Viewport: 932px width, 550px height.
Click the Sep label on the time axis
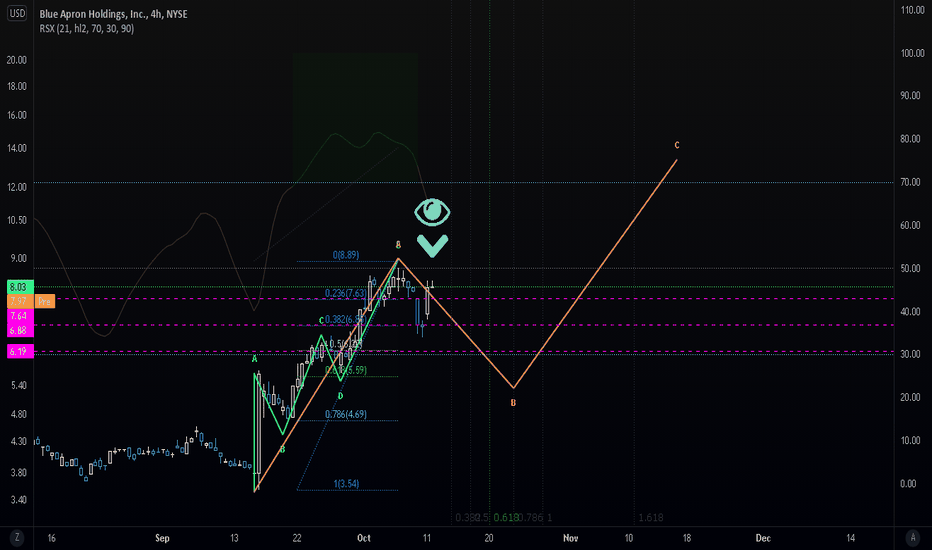coord(162,538)
